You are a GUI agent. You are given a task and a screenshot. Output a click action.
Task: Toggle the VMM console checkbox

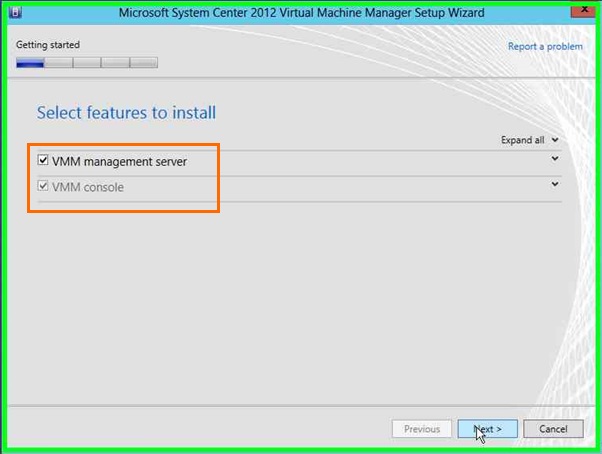[43, 186]
